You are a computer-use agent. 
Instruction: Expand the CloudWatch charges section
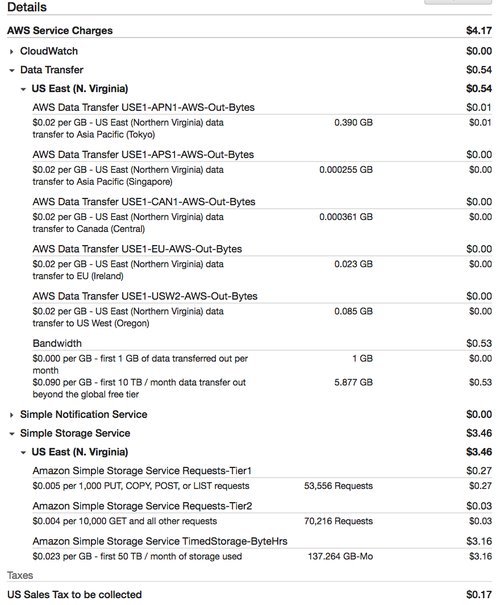pyautogui.click(x=12, y=51)
